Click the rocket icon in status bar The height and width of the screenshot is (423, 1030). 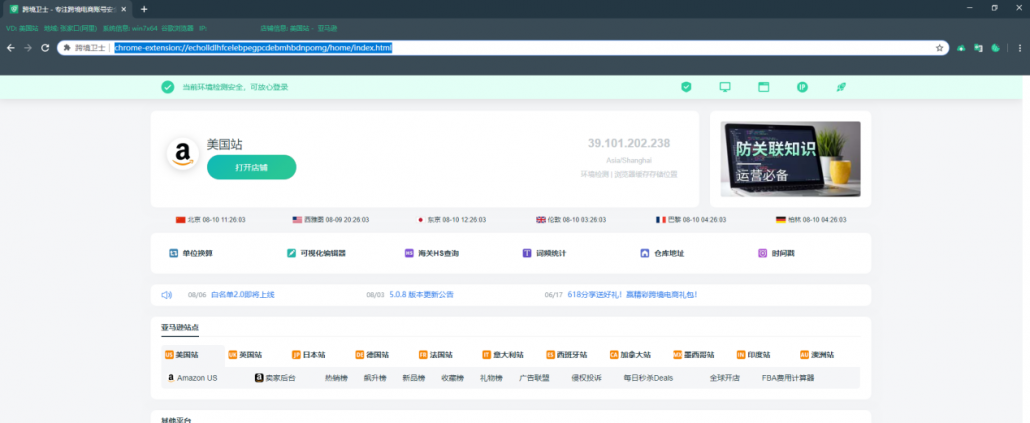(840, 87)
